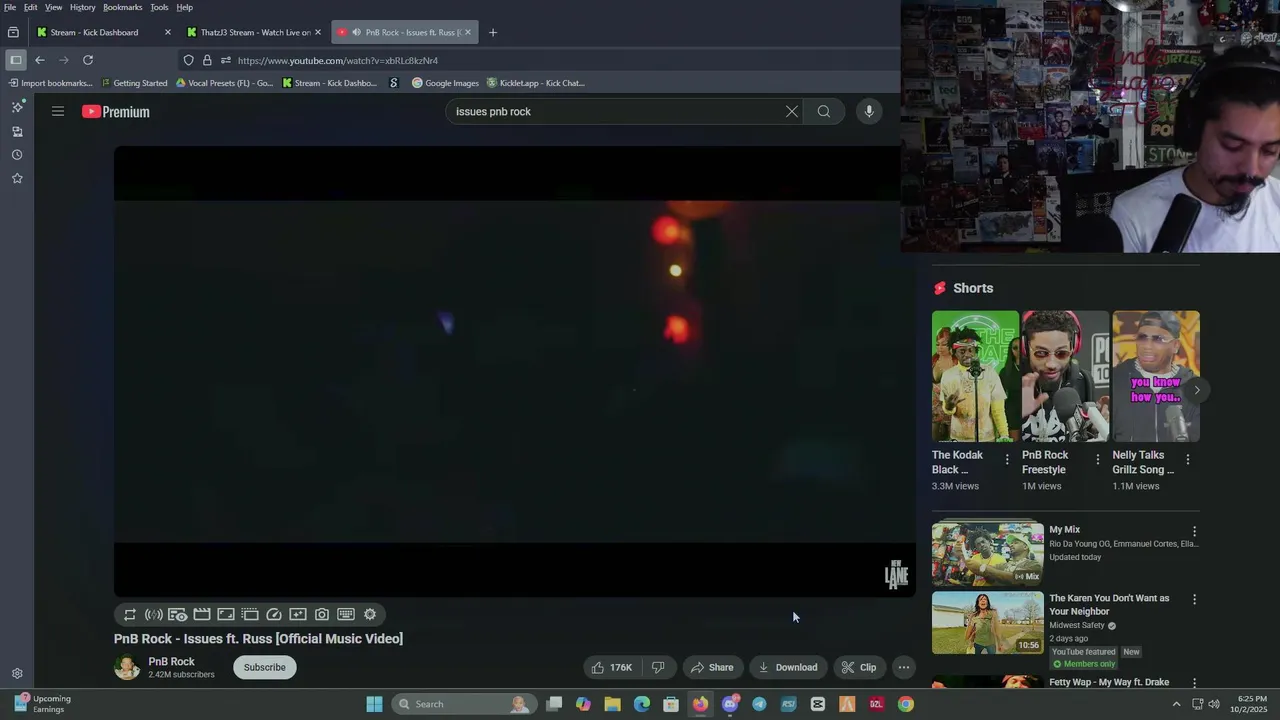Open the File menu
The width and height of the screenshot is (1280, 720).
pyautogui.click(x=10, y=7)
